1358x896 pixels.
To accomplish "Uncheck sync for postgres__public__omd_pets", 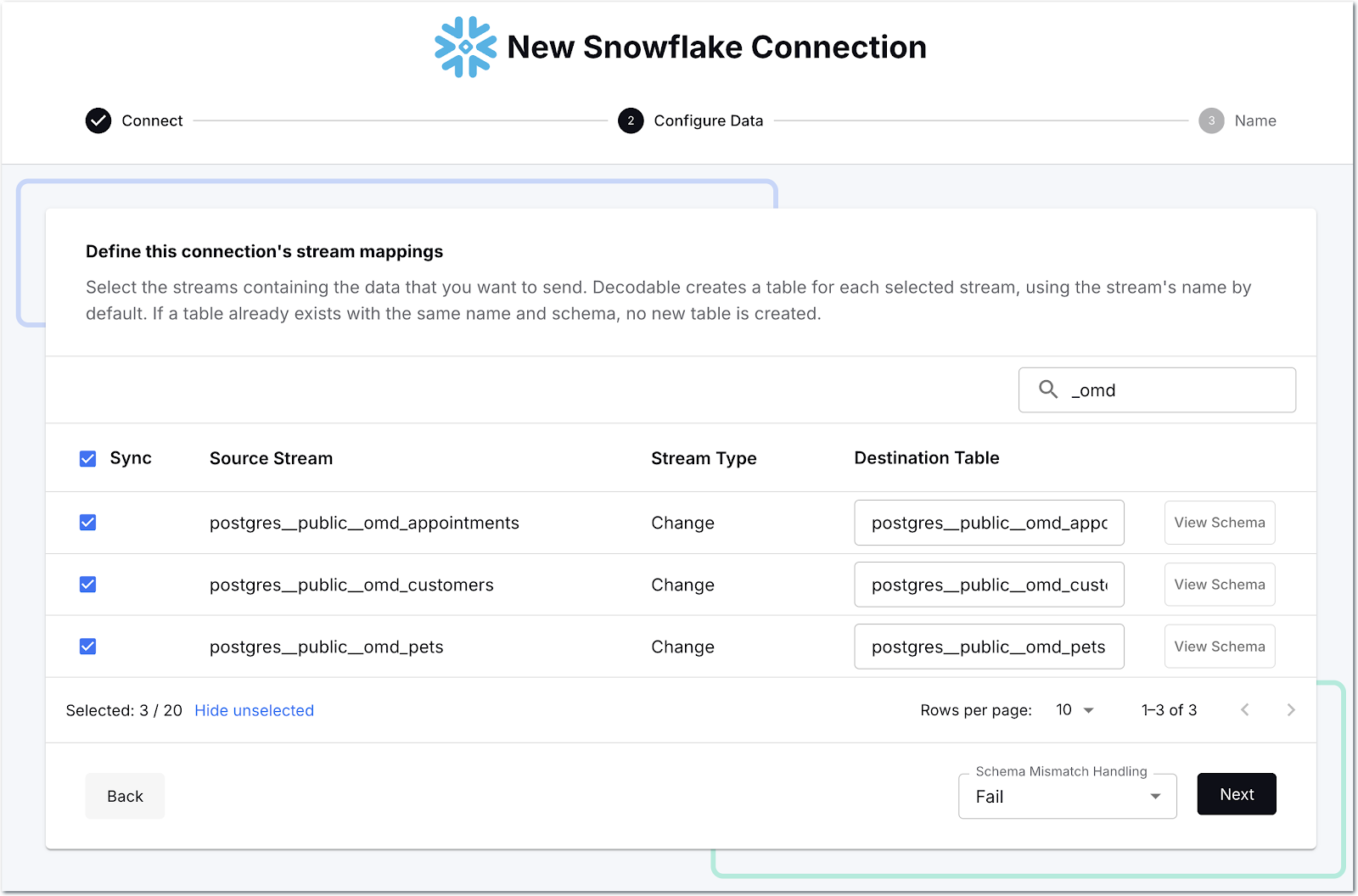I will (88, 647).
